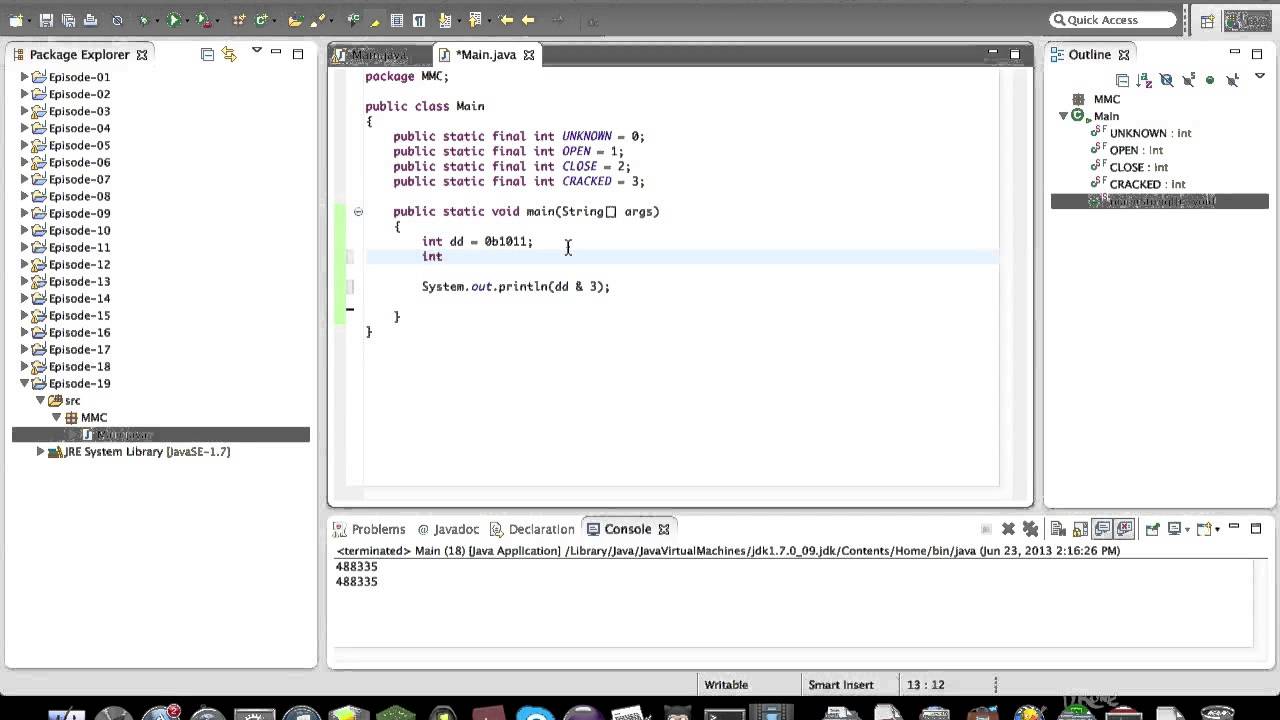Collapse the src folder
This screenshot has width=1280, height=720.
coord(41,400)
